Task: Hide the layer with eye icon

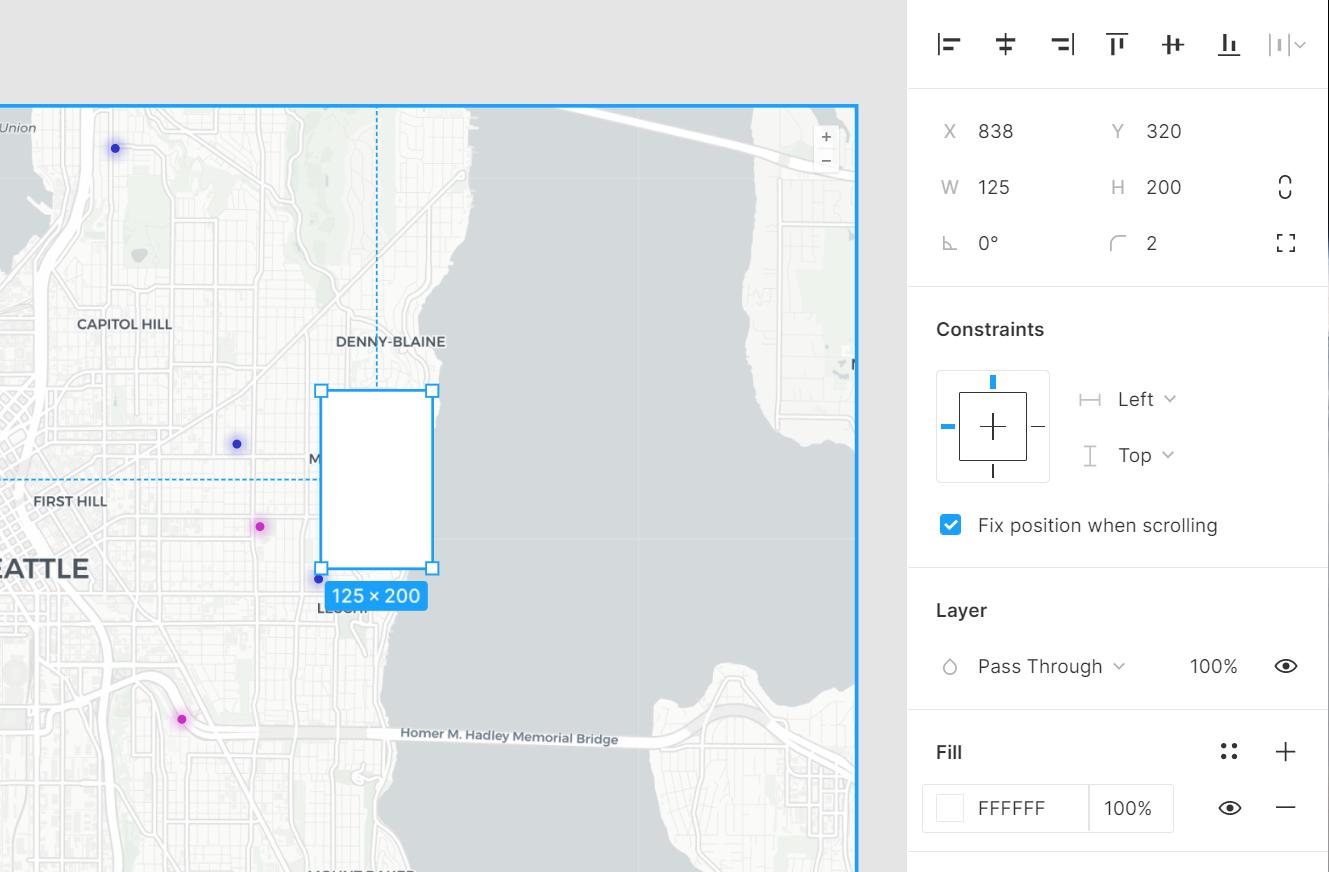Action: [1285, 666]
